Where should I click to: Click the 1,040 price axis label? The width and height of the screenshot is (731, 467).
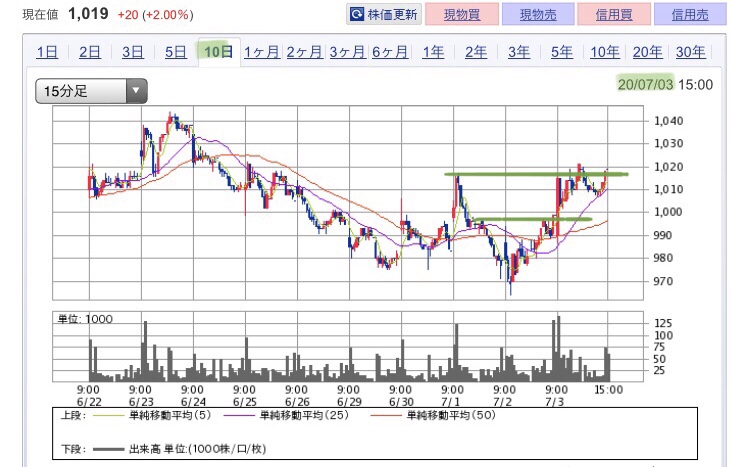coord(669,121)
